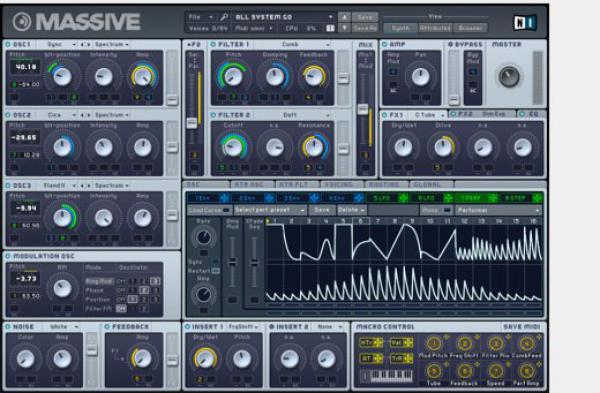Expand the Select part preset dropdown

click(270, 210)
